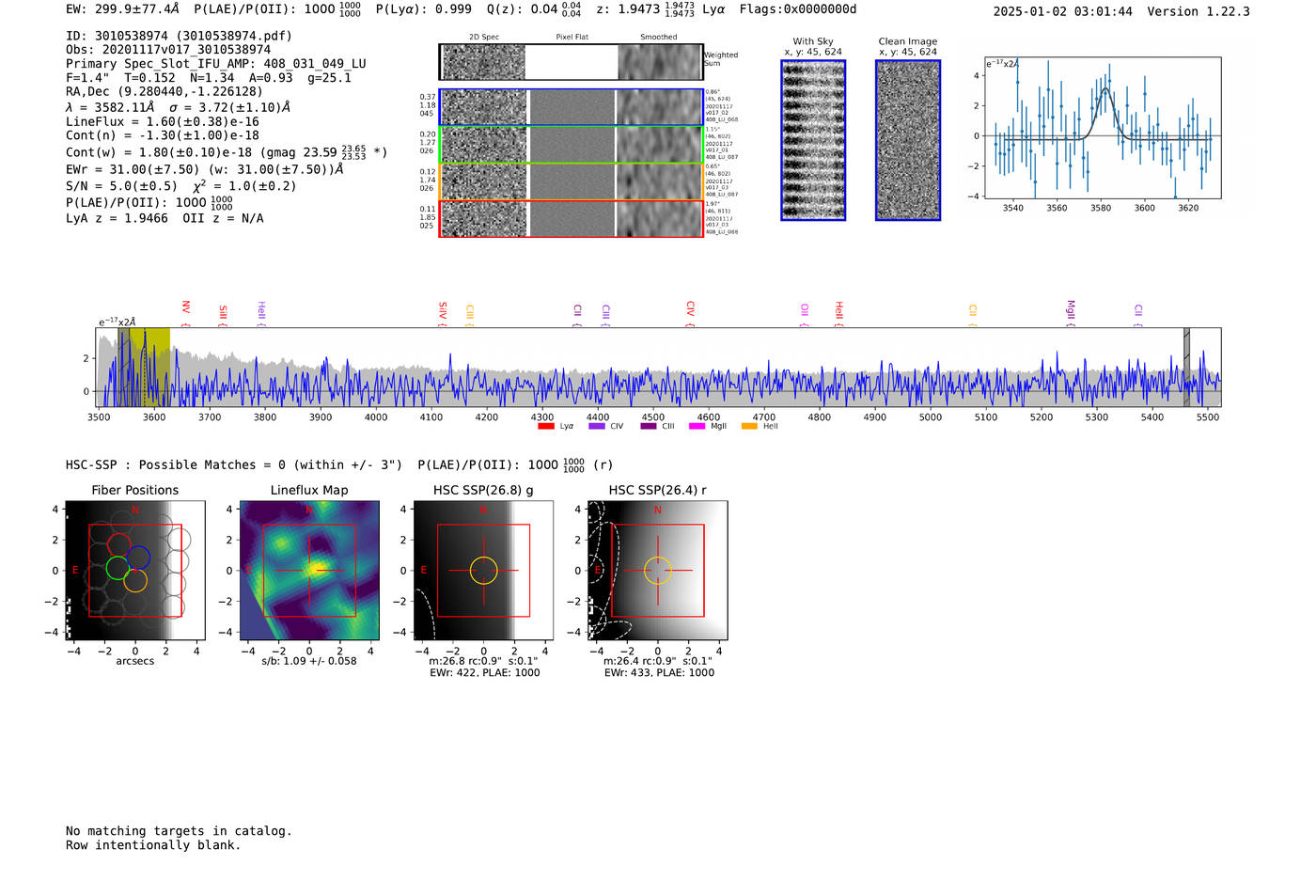Click the red fiber circle in Fiber Positions
1316x896 pixels.
[118, 544]
